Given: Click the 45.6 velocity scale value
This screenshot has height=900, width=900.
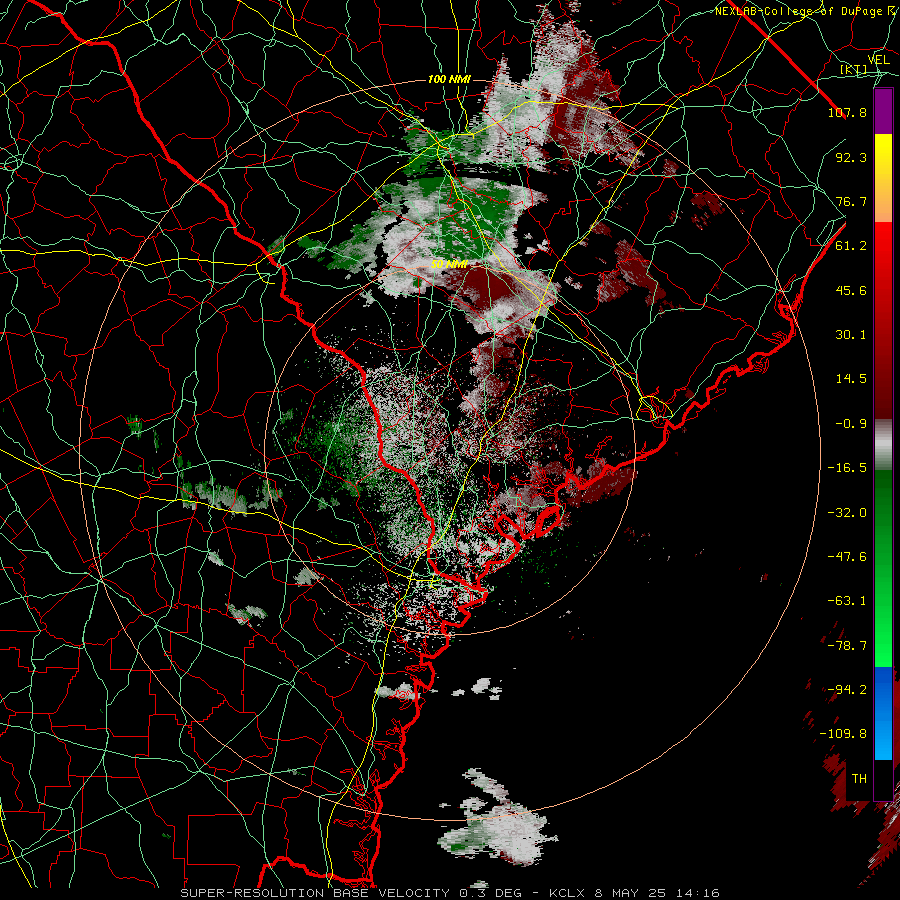Looking at the screenshot, I should coord(851,290).
